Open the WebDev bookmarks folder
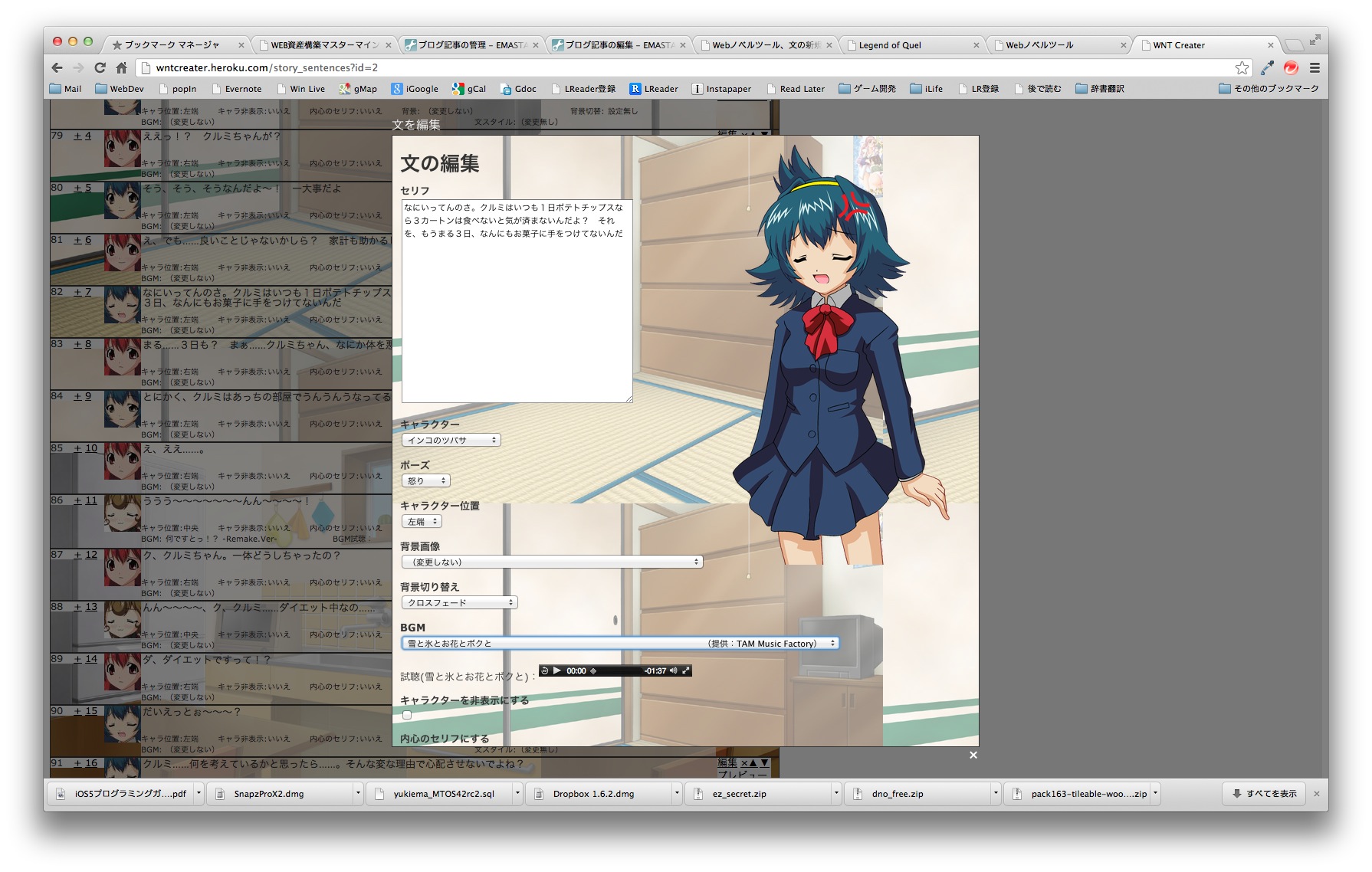This screenshot has height=872, width=1372. point(120,89)
